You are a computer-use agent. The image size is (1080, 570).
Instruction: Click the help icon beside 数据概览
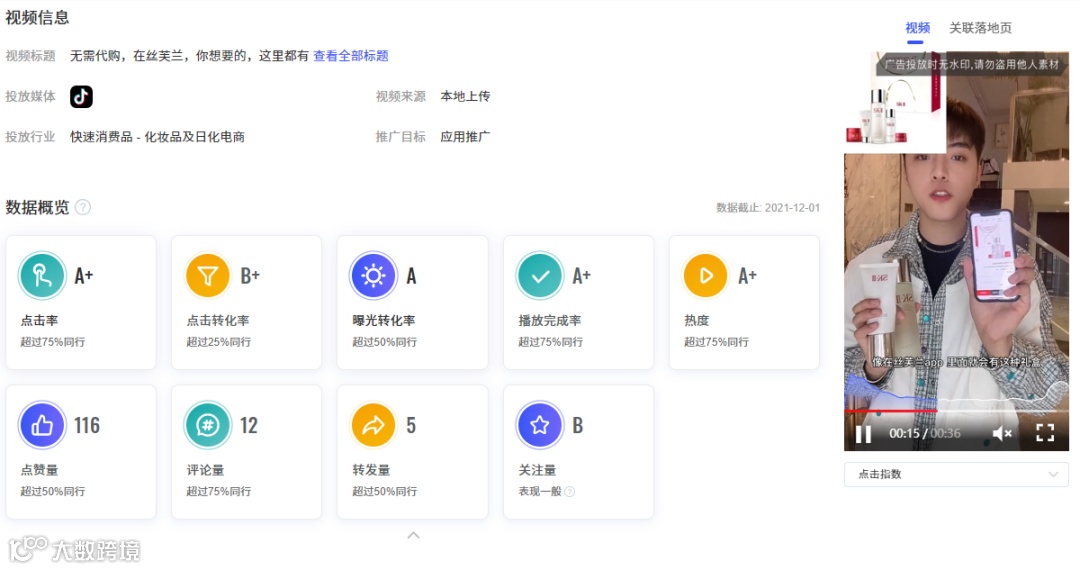click(x=83, y=207)
